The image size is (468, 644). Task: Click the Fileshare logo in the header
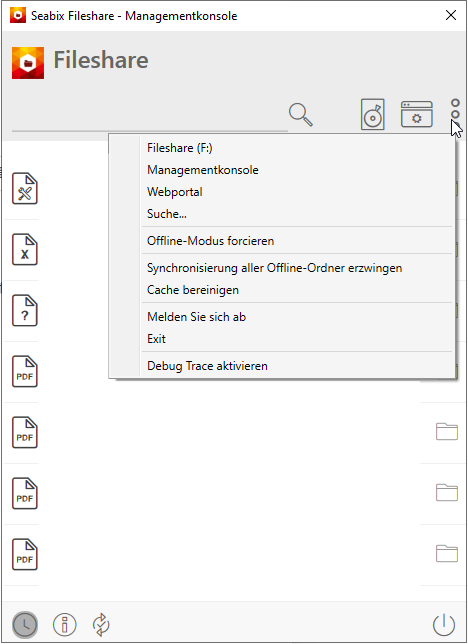[28, 63]
